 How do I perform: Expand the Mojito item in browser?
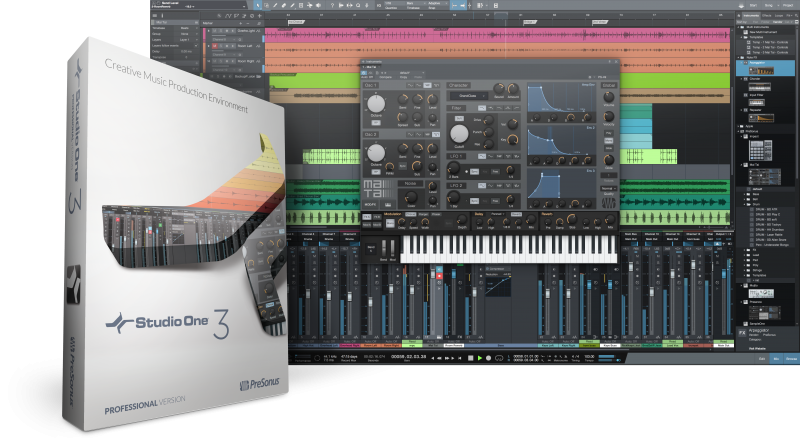click(741, 286)
